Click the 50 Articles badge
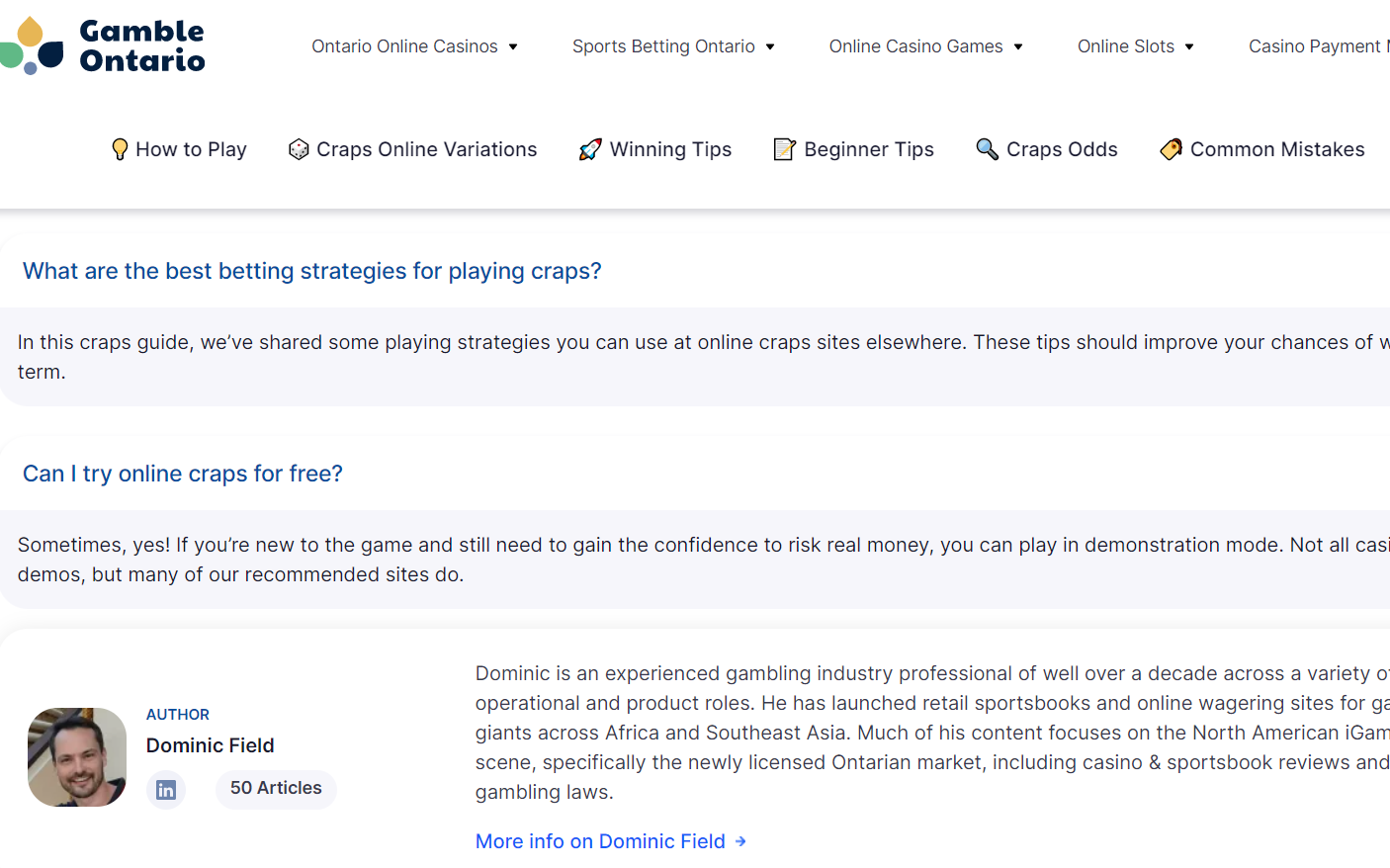Screen dimensions: 1390x868 [276, 788]
